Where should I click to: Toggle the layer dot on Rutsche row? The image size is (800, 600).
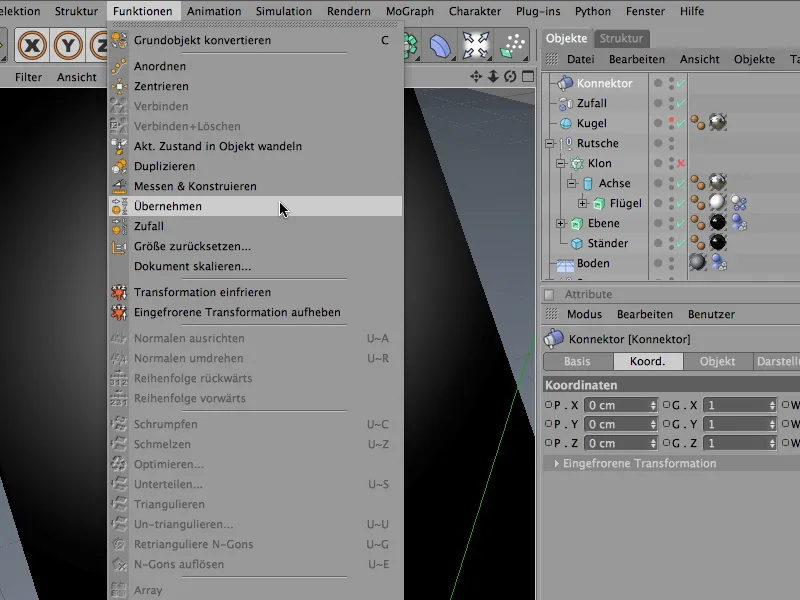[x=658, y=143]
